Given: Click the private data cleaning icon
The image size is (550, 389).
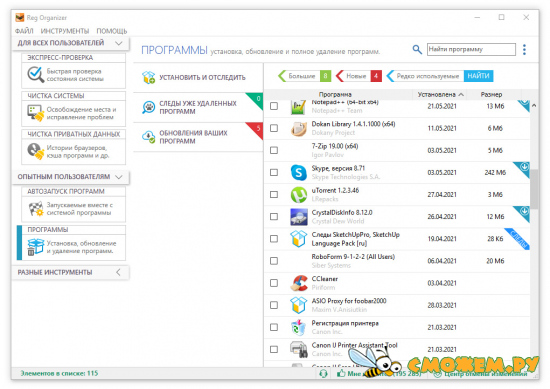Looking at the screenshot, I should pyautogui.click(x=35, y=151).
